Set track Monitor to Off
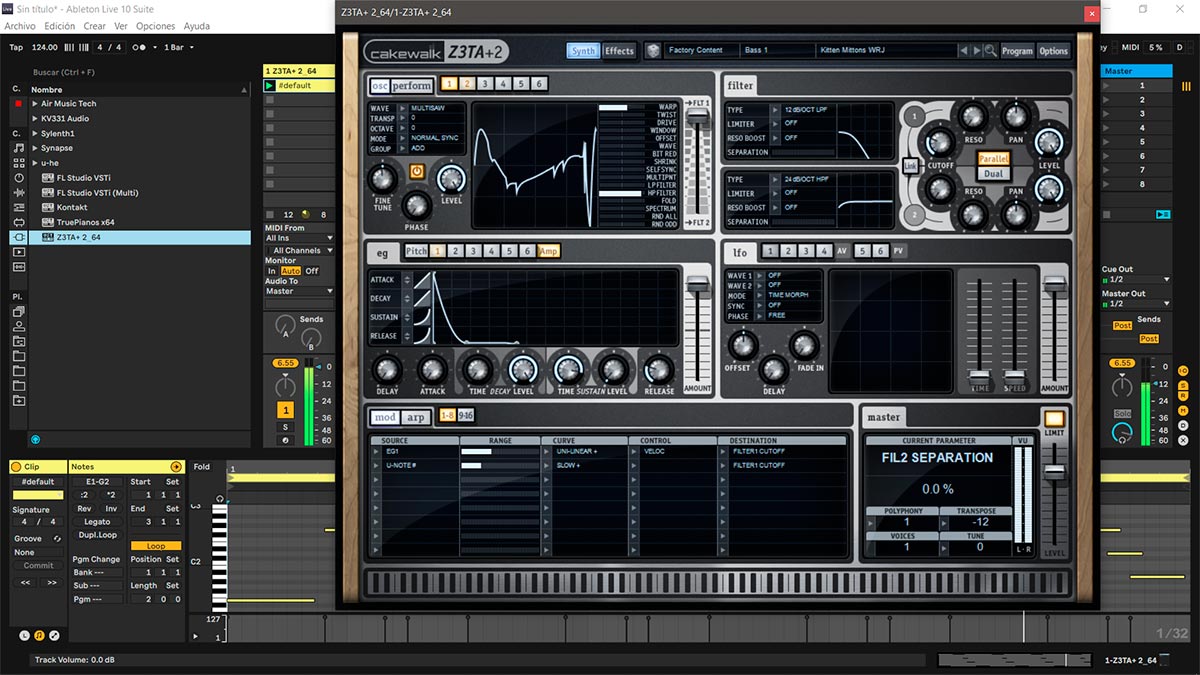This screenshot has width=1200, height=675. coord(311,271)
